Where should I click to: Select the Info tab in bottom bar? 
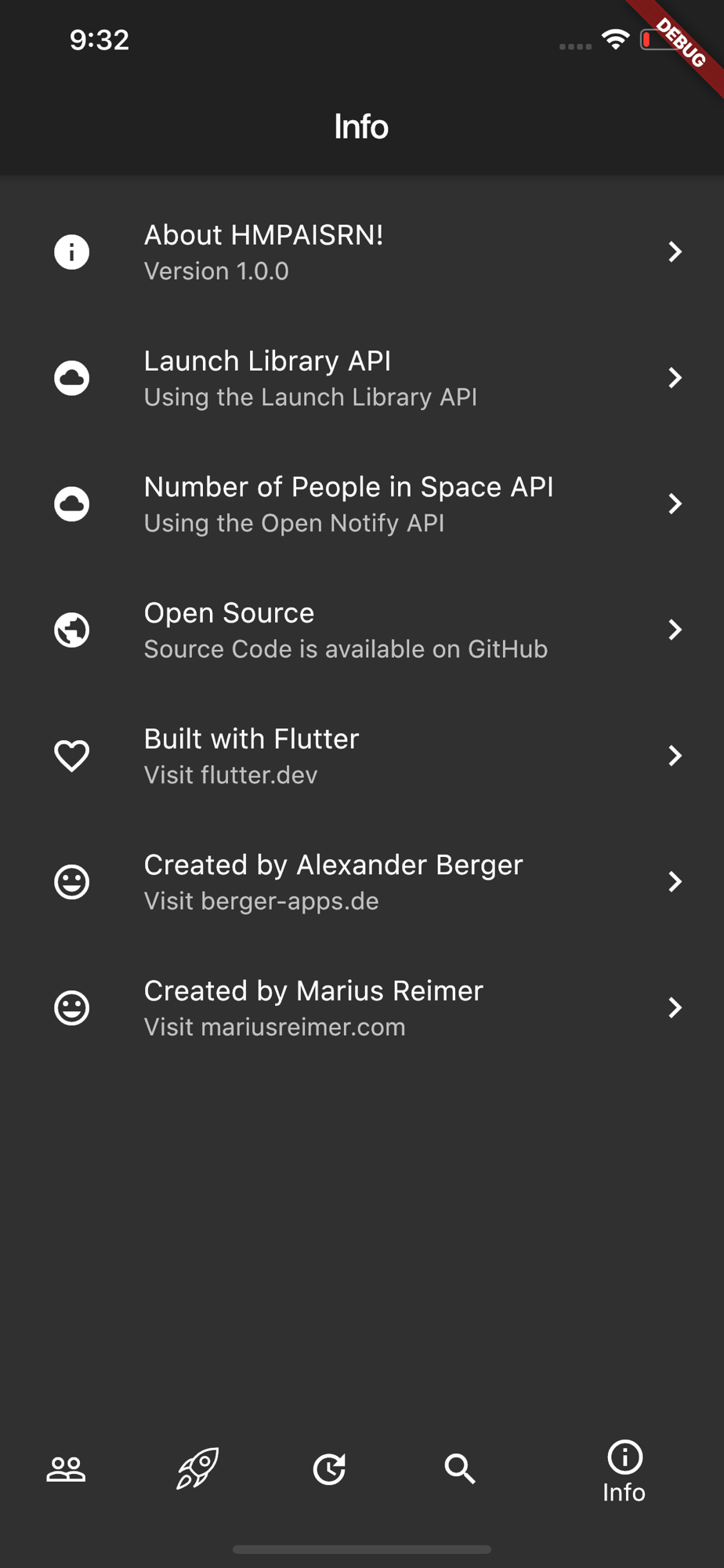click(624, 1472)
